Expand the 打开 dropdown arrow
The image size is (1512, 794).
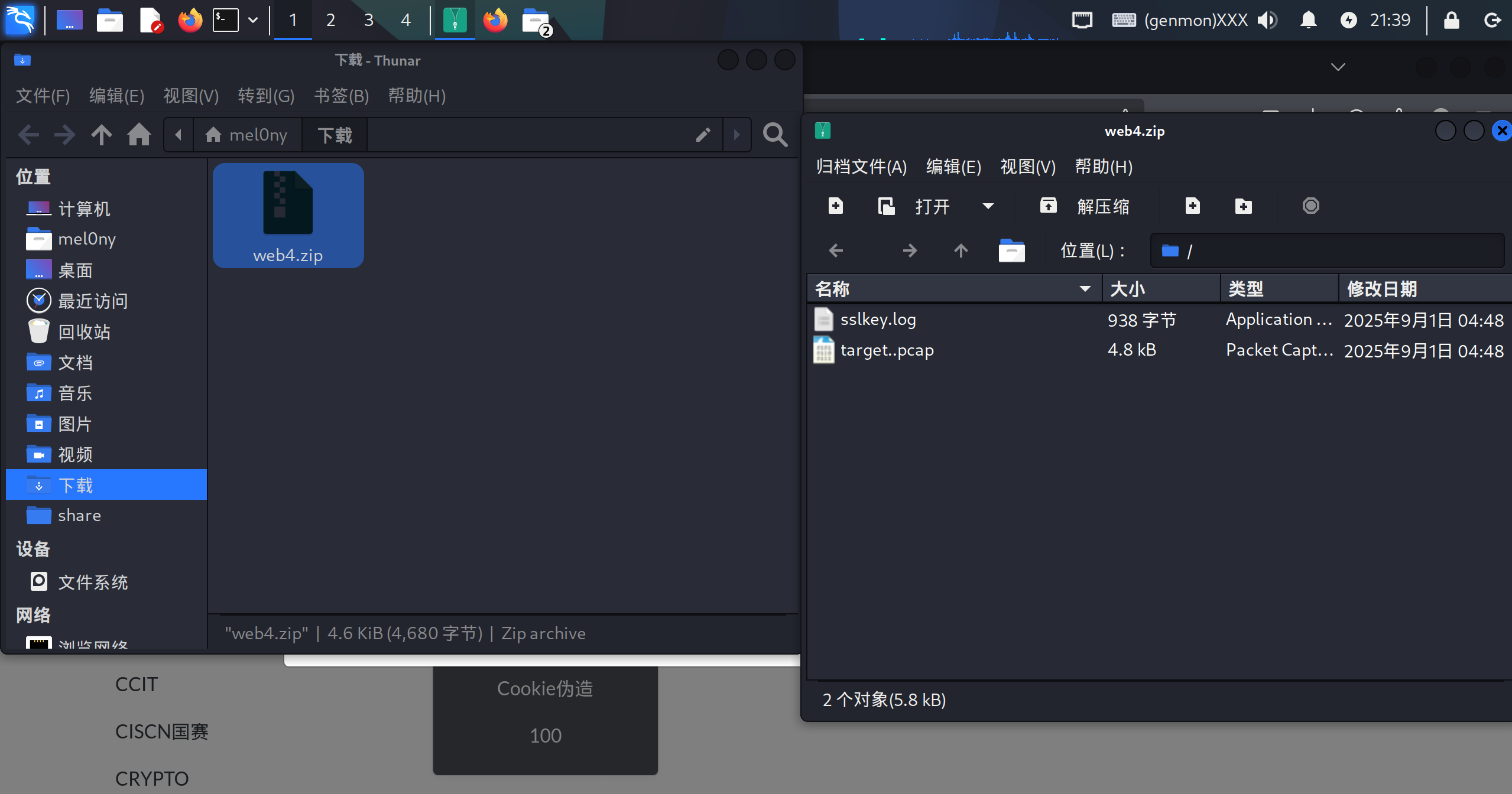(x=988, y=206)
